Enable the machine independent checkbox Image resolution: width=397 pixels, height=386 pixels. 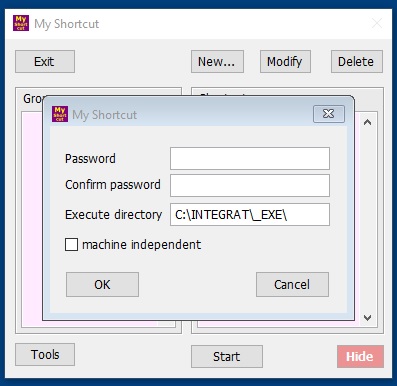(71, 244)
